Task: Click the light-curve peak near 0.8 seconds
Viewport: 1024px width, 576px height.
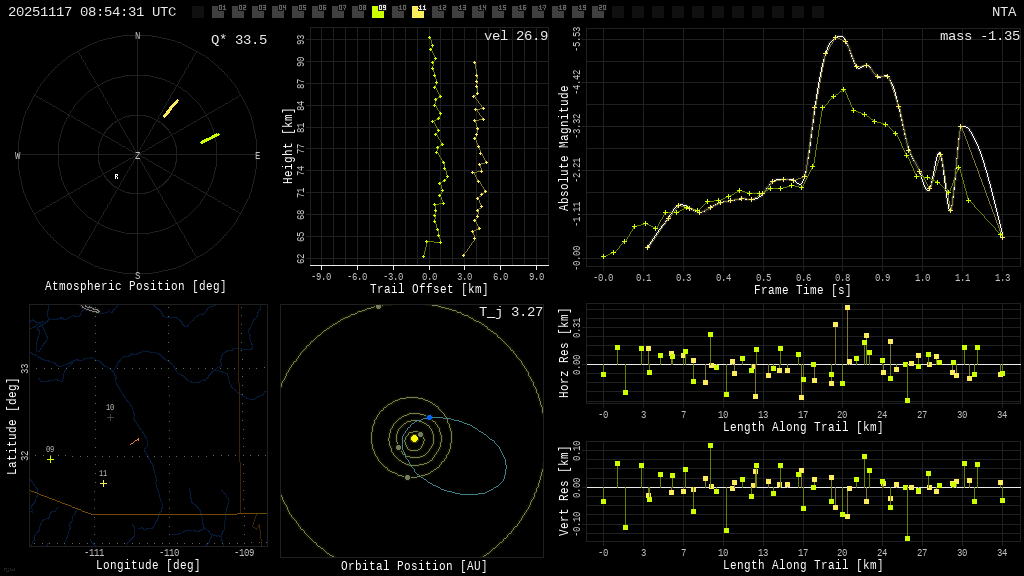Action: (839, 37)
